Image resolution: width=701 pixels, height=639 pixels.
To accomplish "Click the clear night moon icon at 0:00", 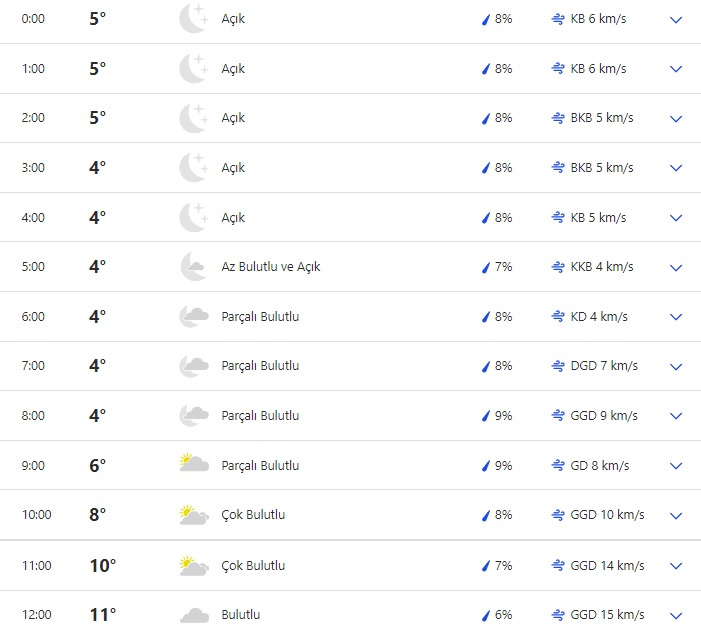I will click(x=192, y=19).
